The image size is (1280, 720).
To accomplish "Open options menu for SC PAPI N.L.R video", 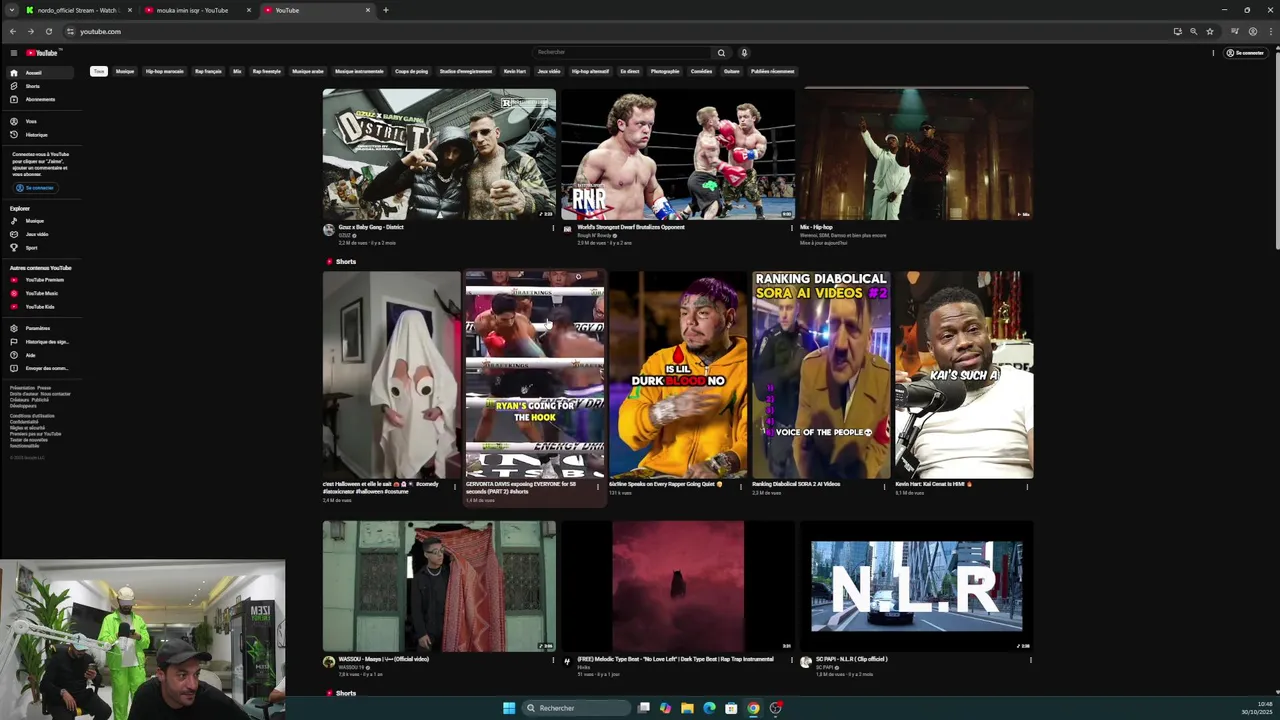I will coord(1031,660).
